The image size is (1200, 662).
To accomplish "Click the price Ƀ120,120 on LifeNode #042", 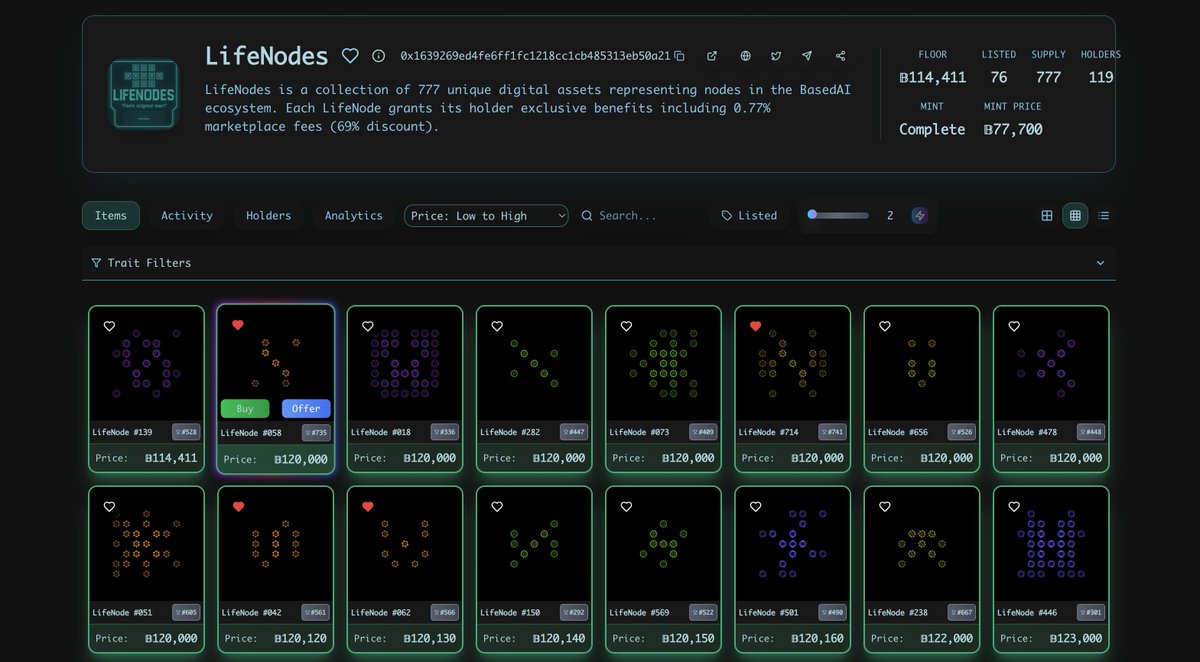I will pyautogui.click(x=300, y=638).
